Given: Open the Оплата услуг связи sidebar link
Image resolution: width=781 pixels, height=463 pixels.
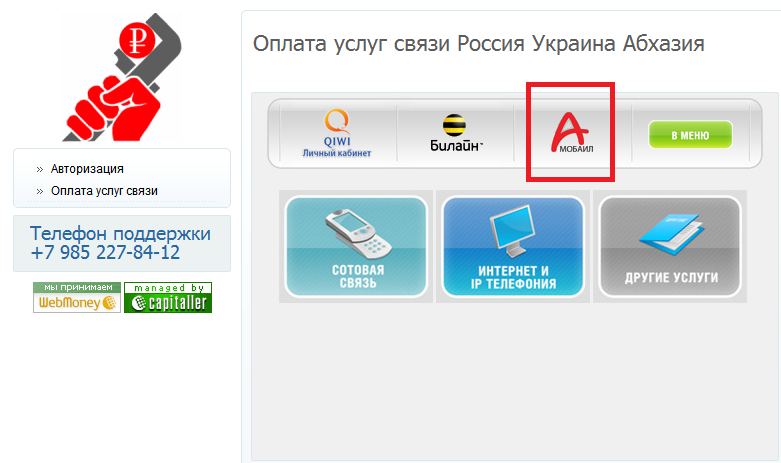Looking at the screenshot, I should pos(104,191).
